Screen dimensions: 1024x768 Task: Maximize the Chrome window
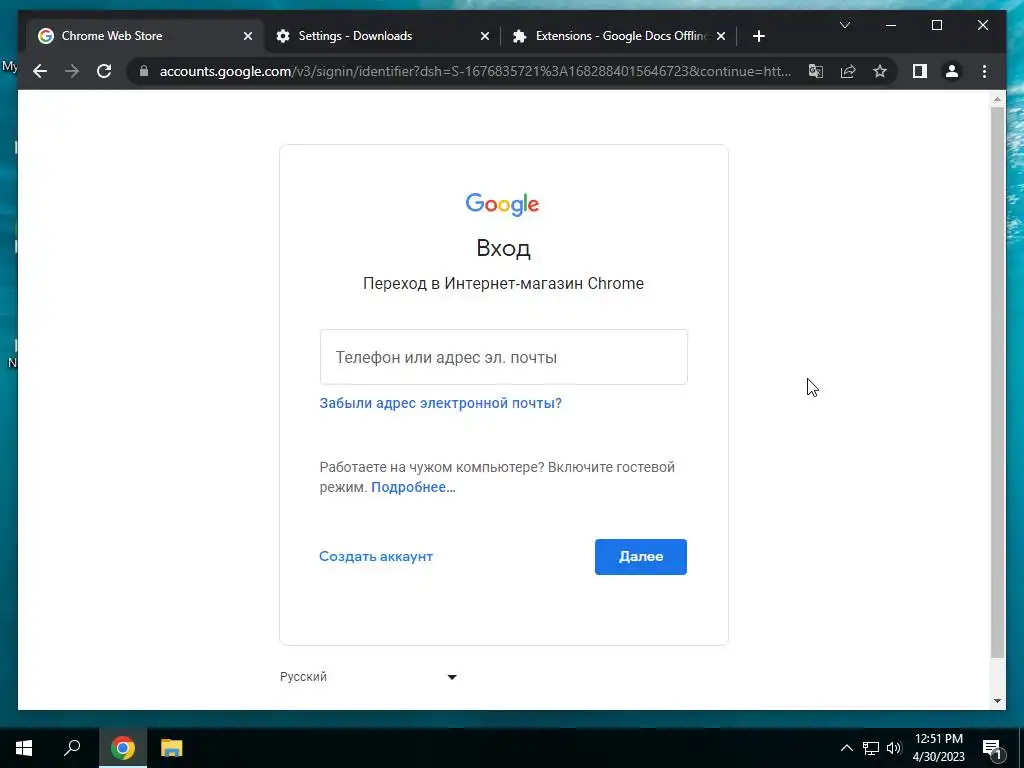[936, 25]
